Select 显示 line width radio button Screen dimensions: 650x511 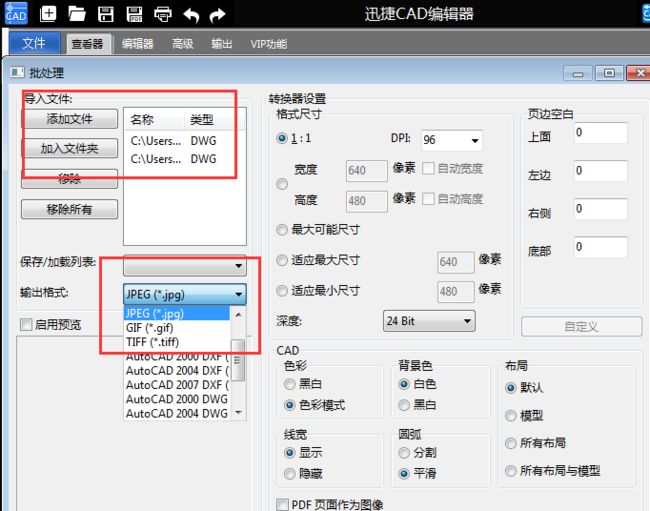pyautogui.click(x=290, y=453)
